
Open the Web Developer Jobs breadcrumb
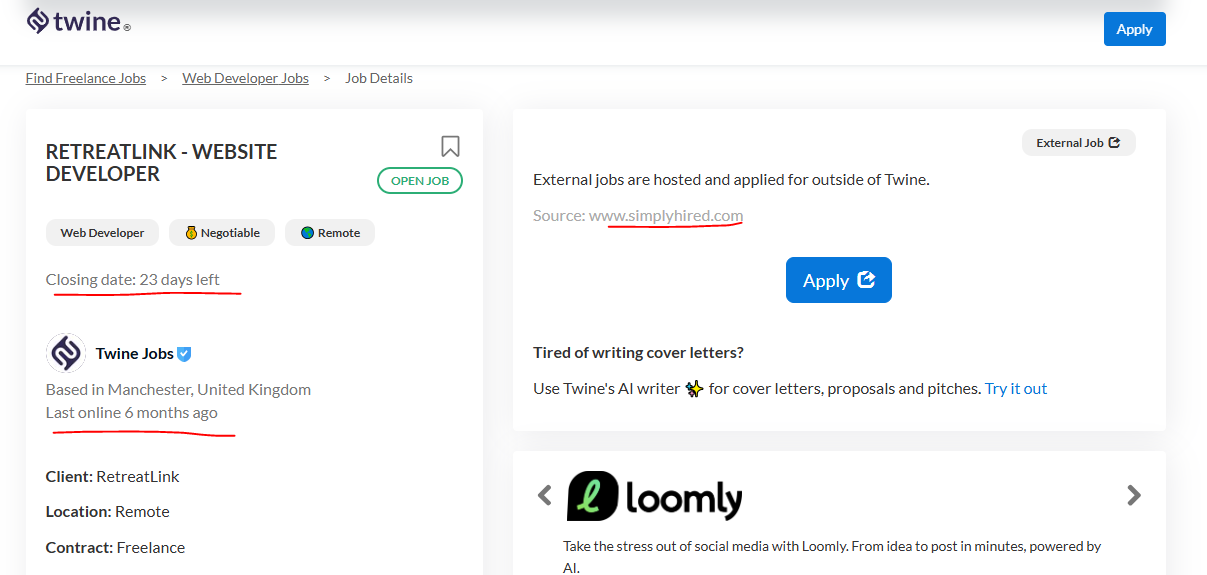click(x=245, y=78)
